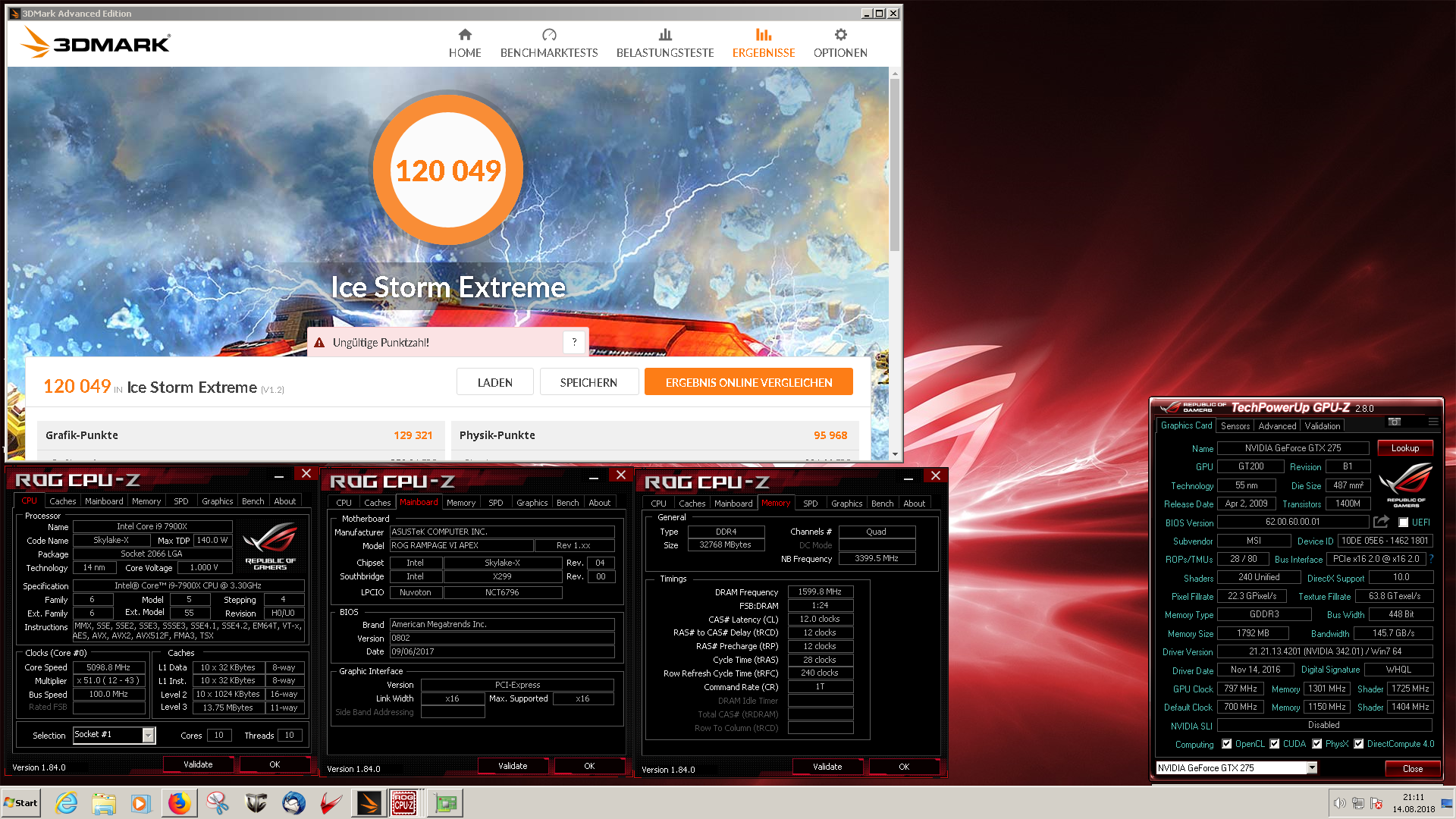
Task: Open the Thunderbird mail icon in the taskbar
Action: [x=293, y=803]
